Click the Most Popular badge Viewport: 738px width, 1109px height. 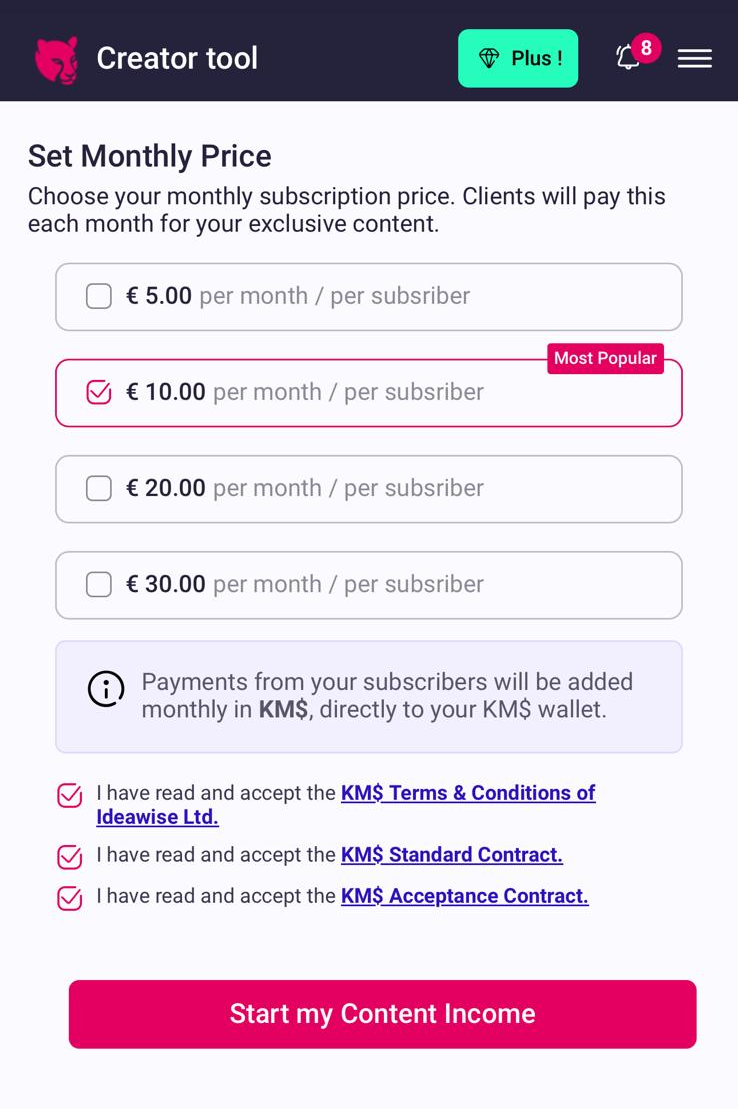[606, 359]
